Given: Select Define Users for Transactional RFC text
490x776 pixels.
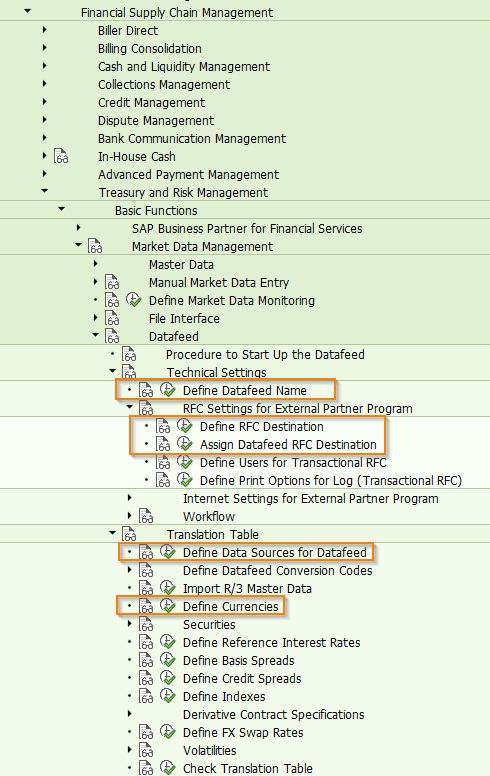Looking at the screenshot, I should click(x=293, y=463).
